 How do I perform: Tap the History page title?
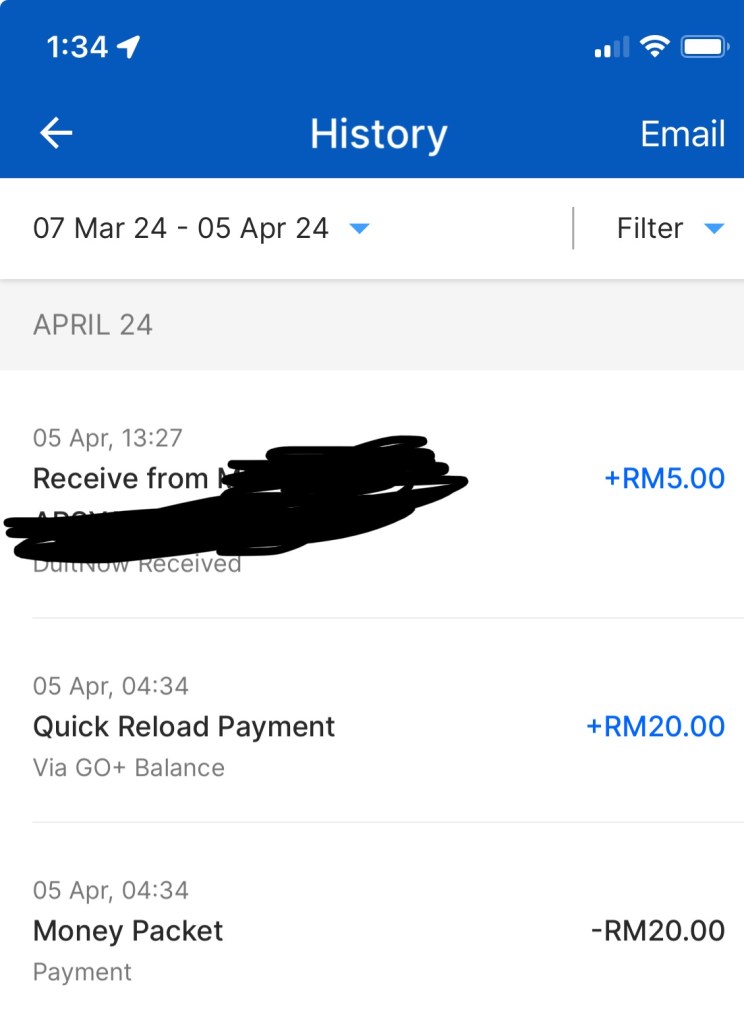coord(378,134)
